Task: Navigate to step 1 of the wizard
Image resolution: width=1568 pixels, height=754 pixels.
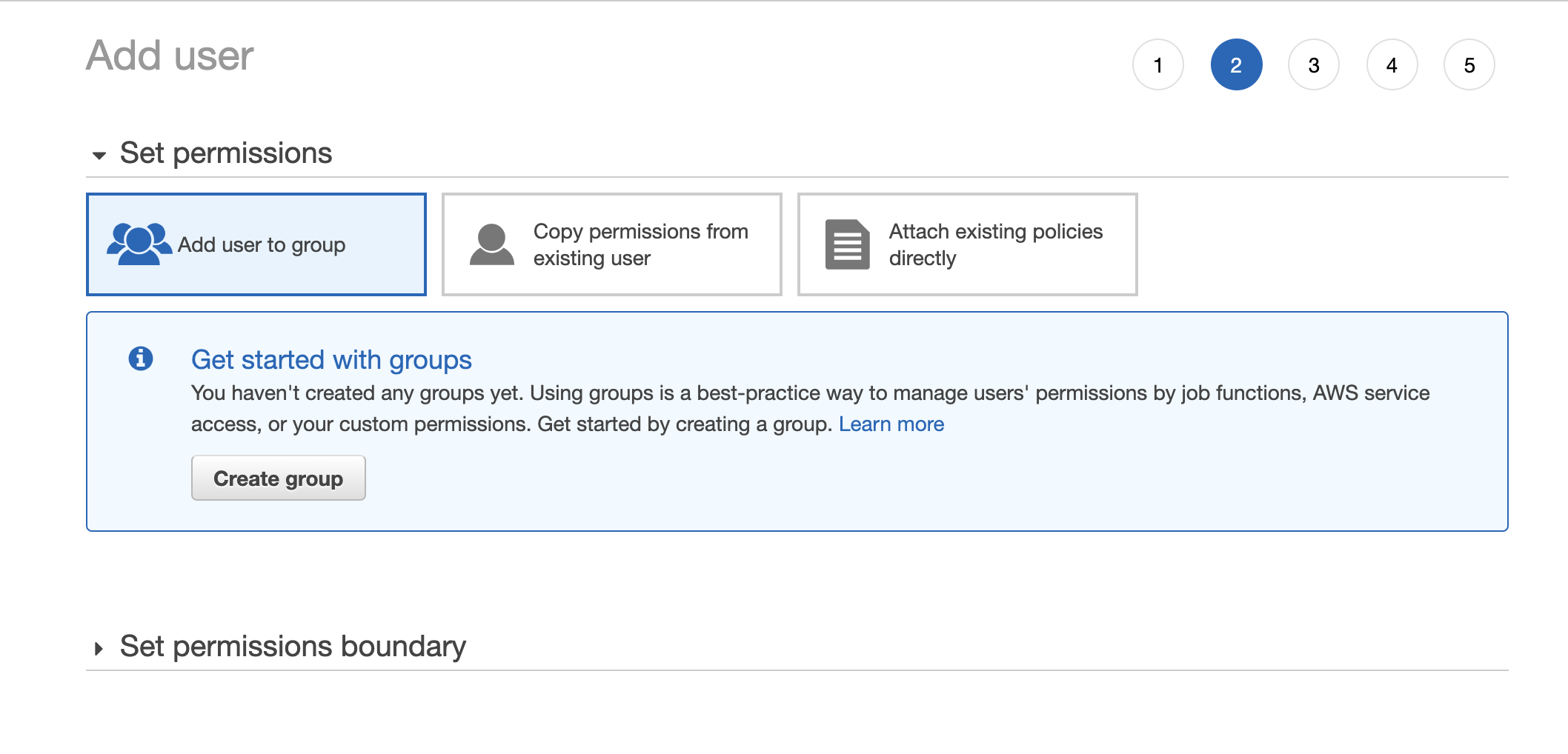Action: [x=1158, y=64]
